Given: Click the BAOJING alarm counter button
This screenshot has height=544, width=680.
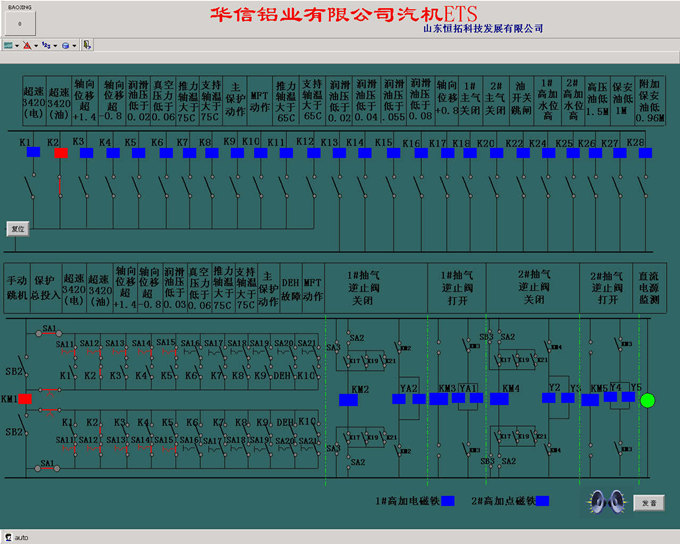Looking at the screenshot, I should (x=20, y=23).
